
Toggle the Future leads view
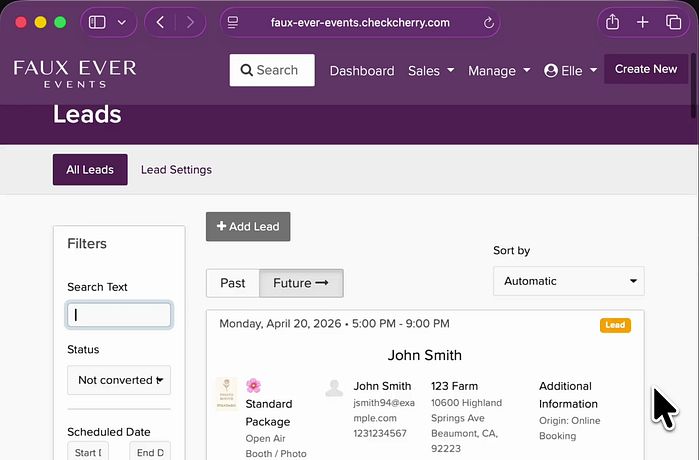pyautogui.click(x=301, y=283)
